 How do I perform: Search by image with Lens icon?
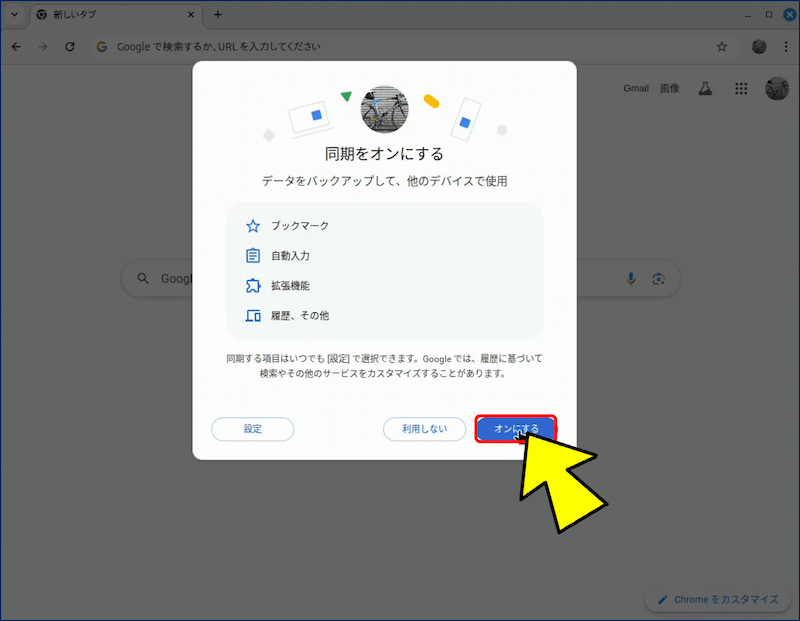[x=658, y=279]
